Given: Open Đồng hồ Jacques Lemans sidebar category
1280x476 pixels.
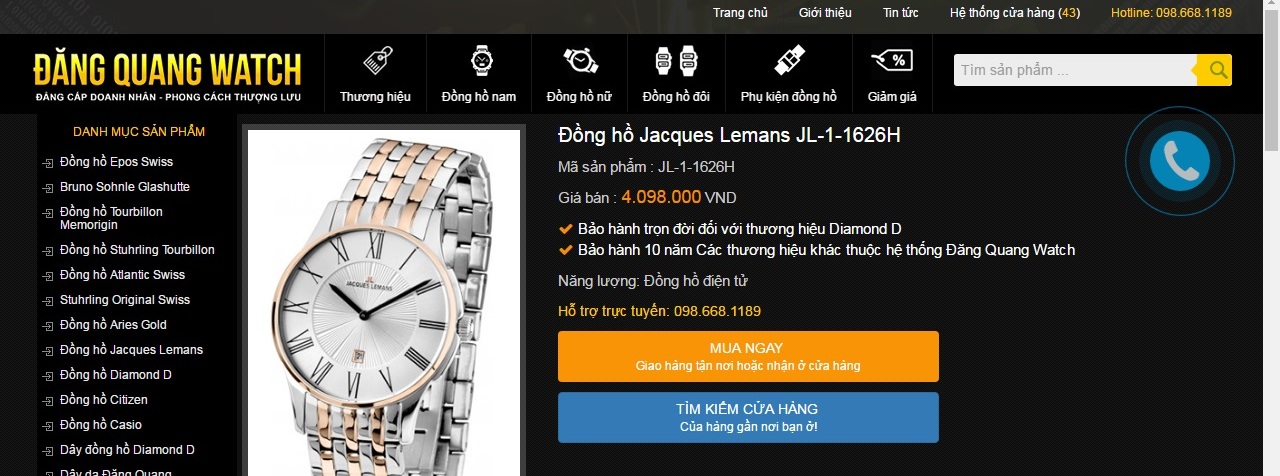Looking at the screenshot, I should pos(131,350).
